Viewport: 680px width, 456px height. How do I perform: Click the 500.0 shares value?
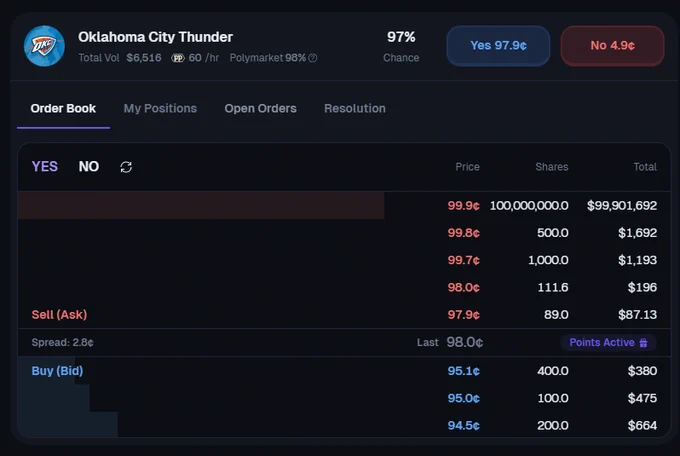point(552,233)
